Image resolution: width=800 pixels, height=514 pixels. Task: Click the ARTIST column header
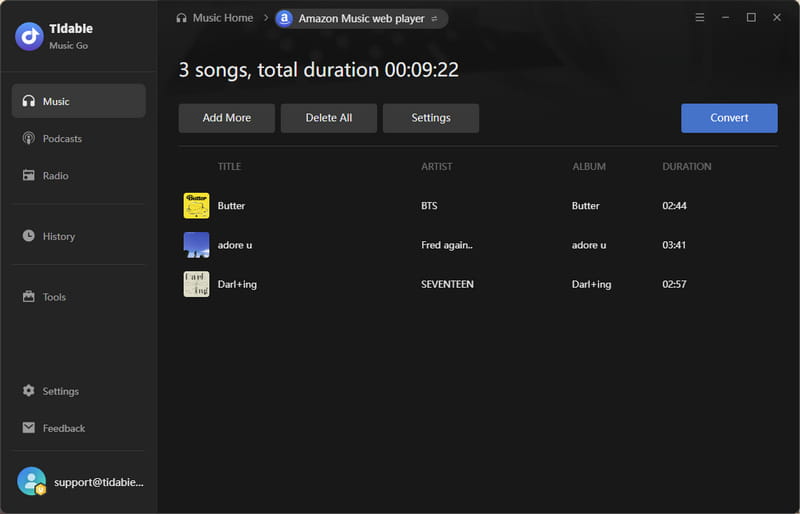pyautogui.click(x=437, y=166)
